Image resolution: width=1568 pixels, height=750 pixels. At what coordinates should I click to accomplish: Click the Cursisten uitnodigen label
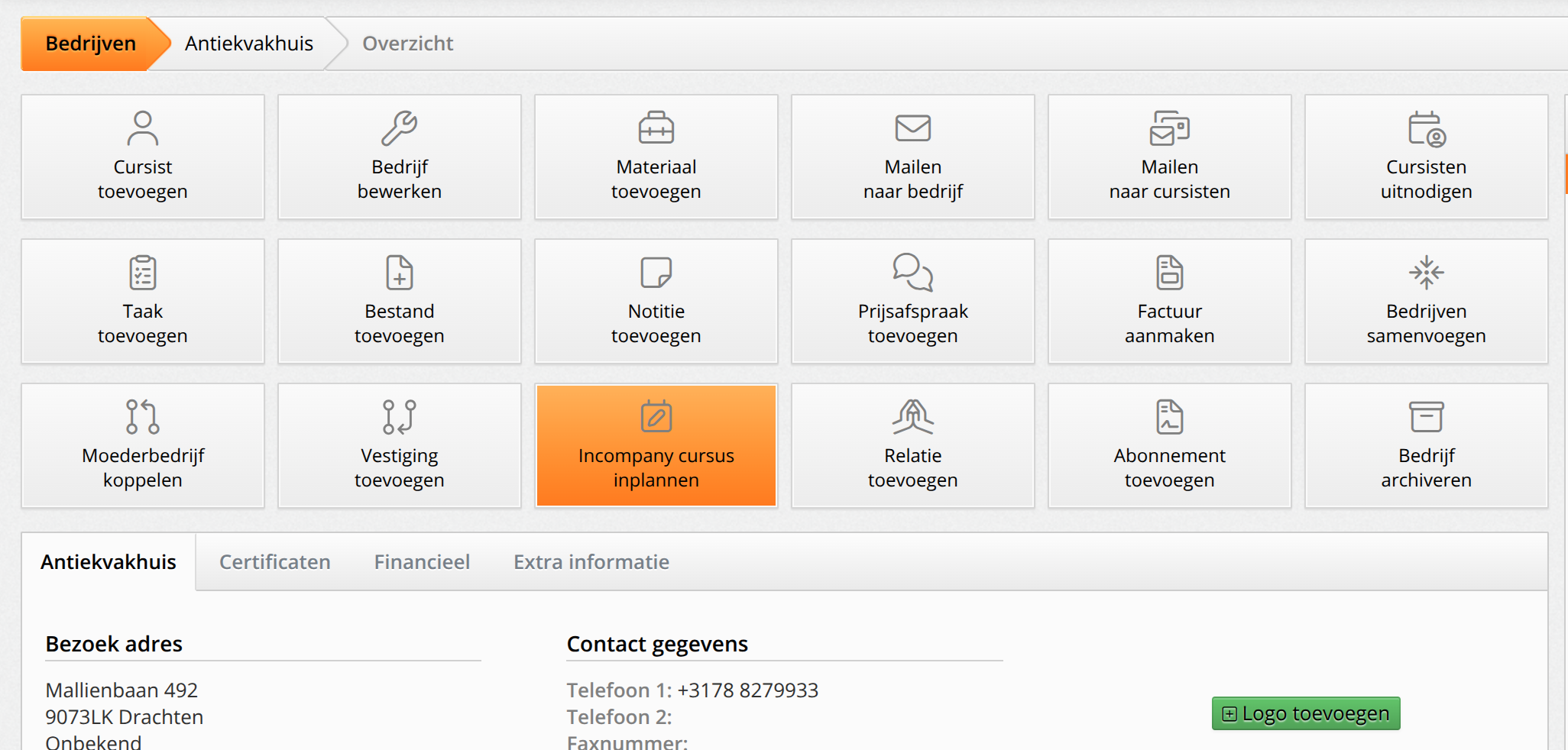click(x=1427, y=179)
